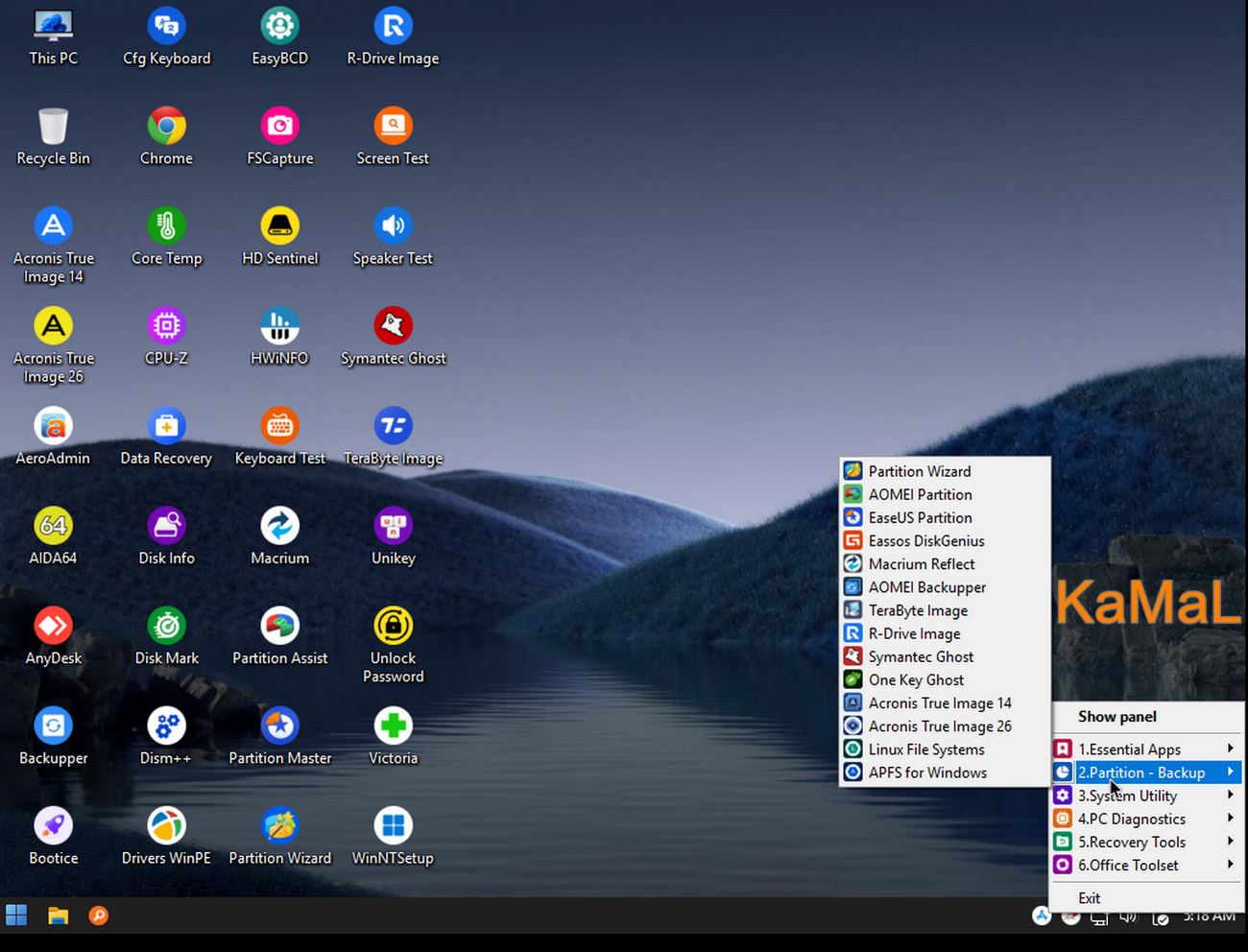Screen dimensions: 1248x952
Task: Choose Acronis True Image 26 in the submenu
Action: coord(945,726)
